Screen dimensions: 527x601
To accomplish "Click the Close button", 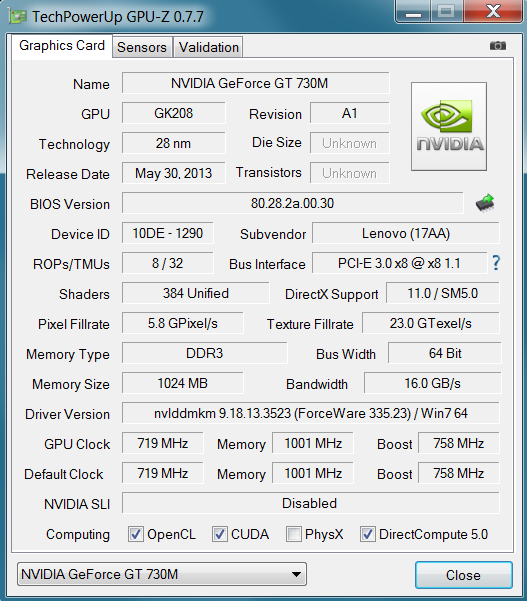I will [x=463, y=575].
